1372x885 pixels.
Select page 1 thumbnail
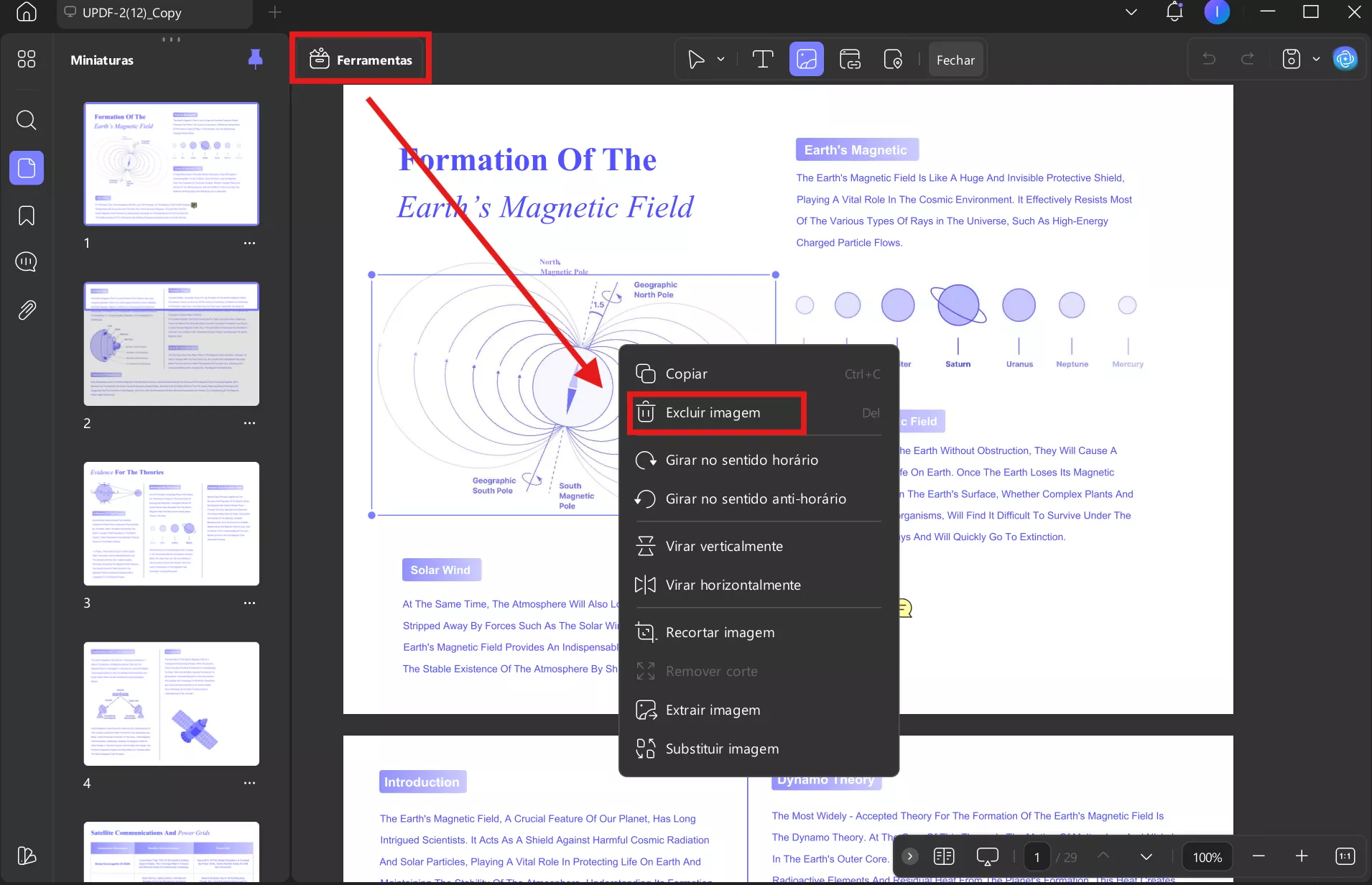tap(171, 163)
